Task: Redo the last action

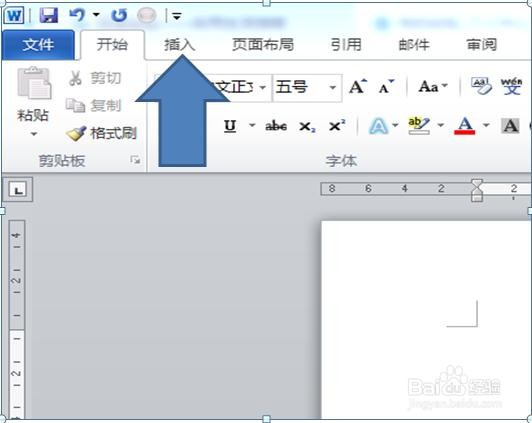Action: [x=119, y=16]
